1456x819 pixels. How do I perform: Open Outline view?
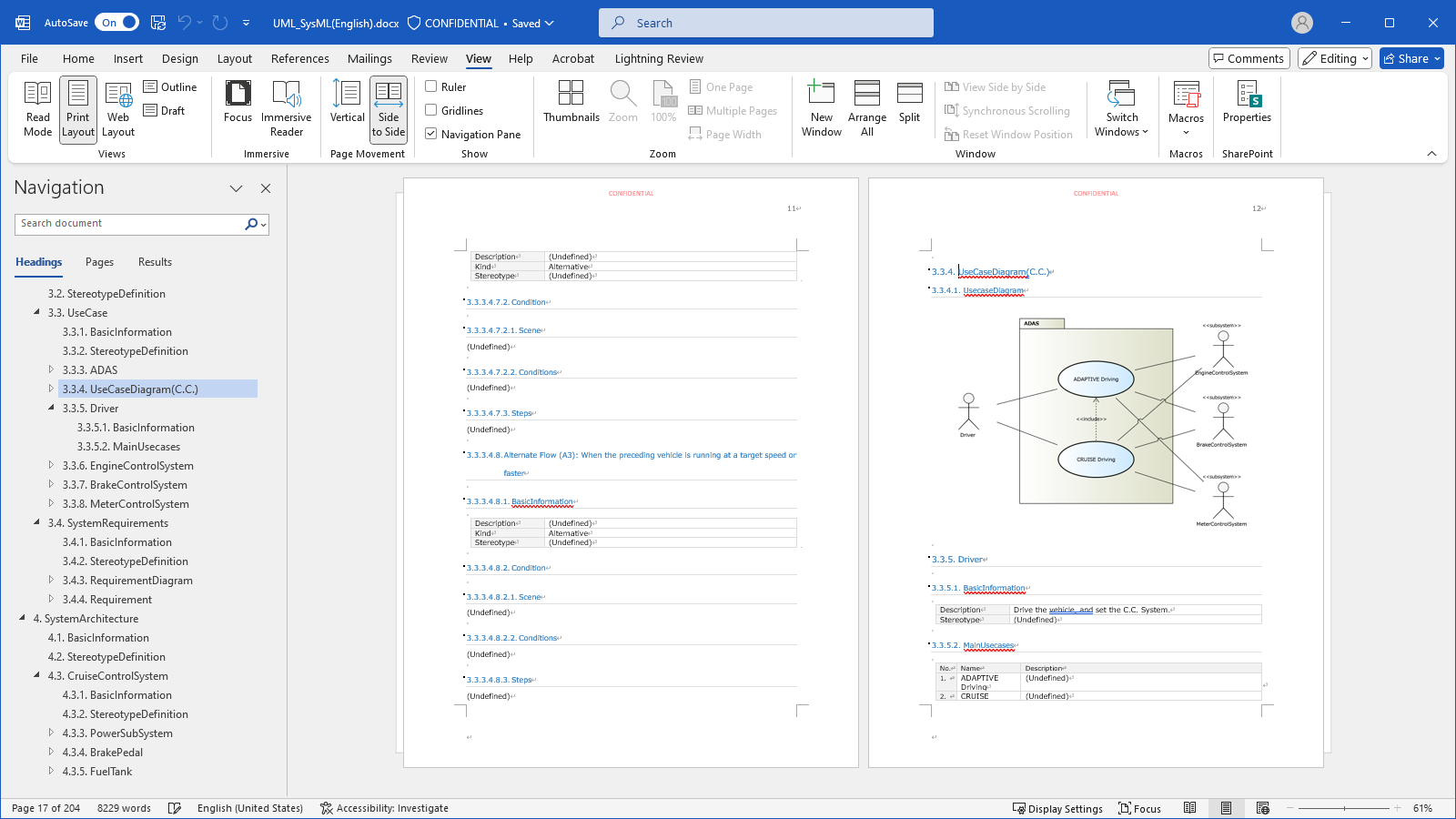point(170,87)
